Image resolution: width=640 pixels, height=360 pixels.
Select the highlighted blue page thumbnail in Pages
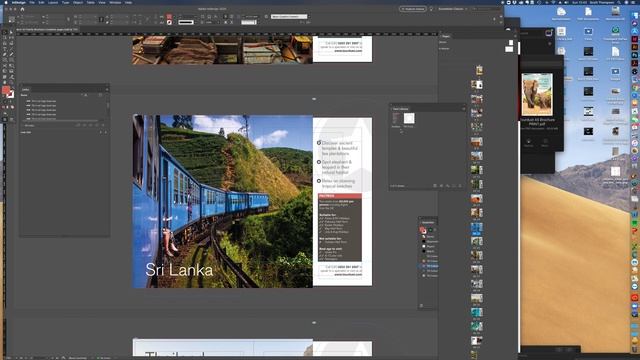click(476, 228)
